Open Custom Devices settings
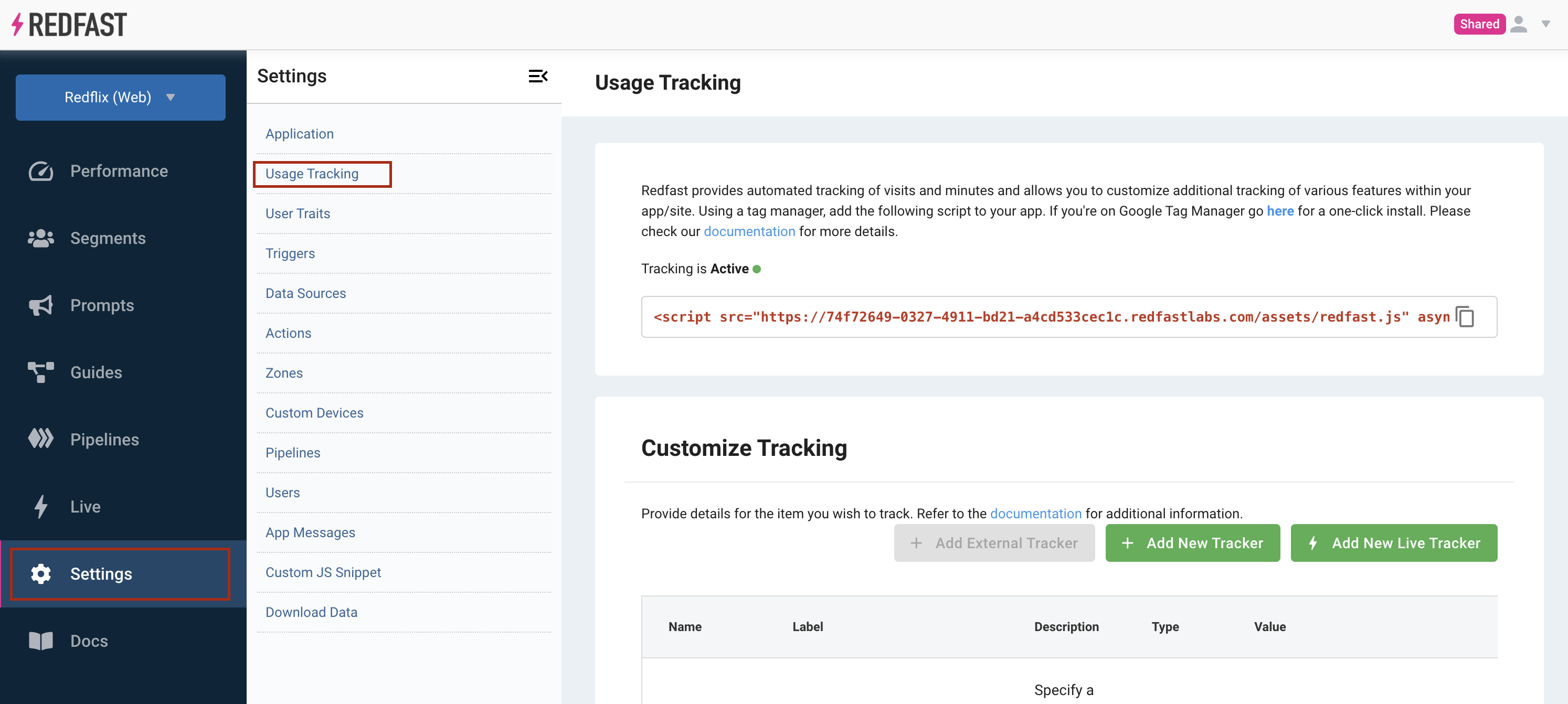This screenshot has width=1568, height=704. pyautogui.click(x=314, y=413)
